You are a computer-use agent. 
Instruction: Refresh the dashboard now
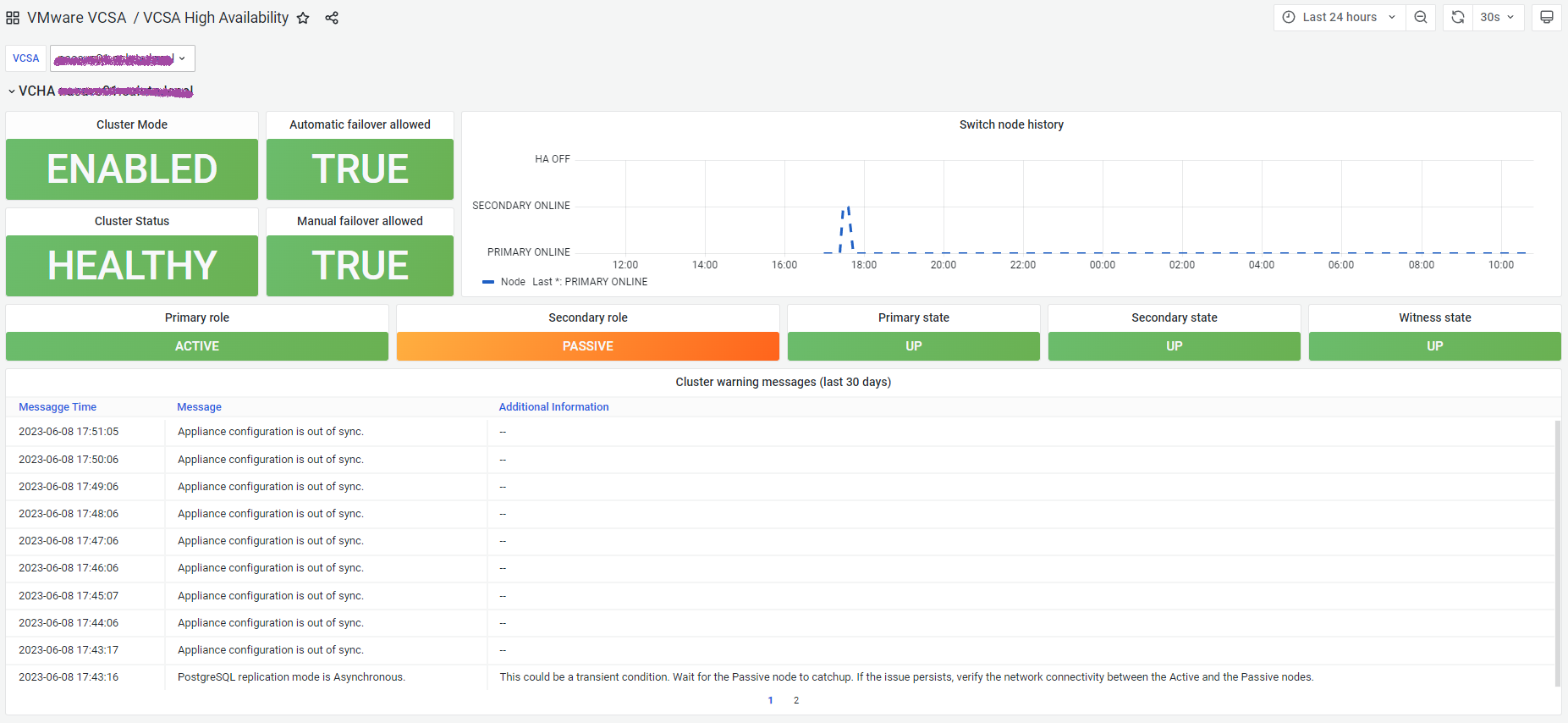coord(1458,17)
